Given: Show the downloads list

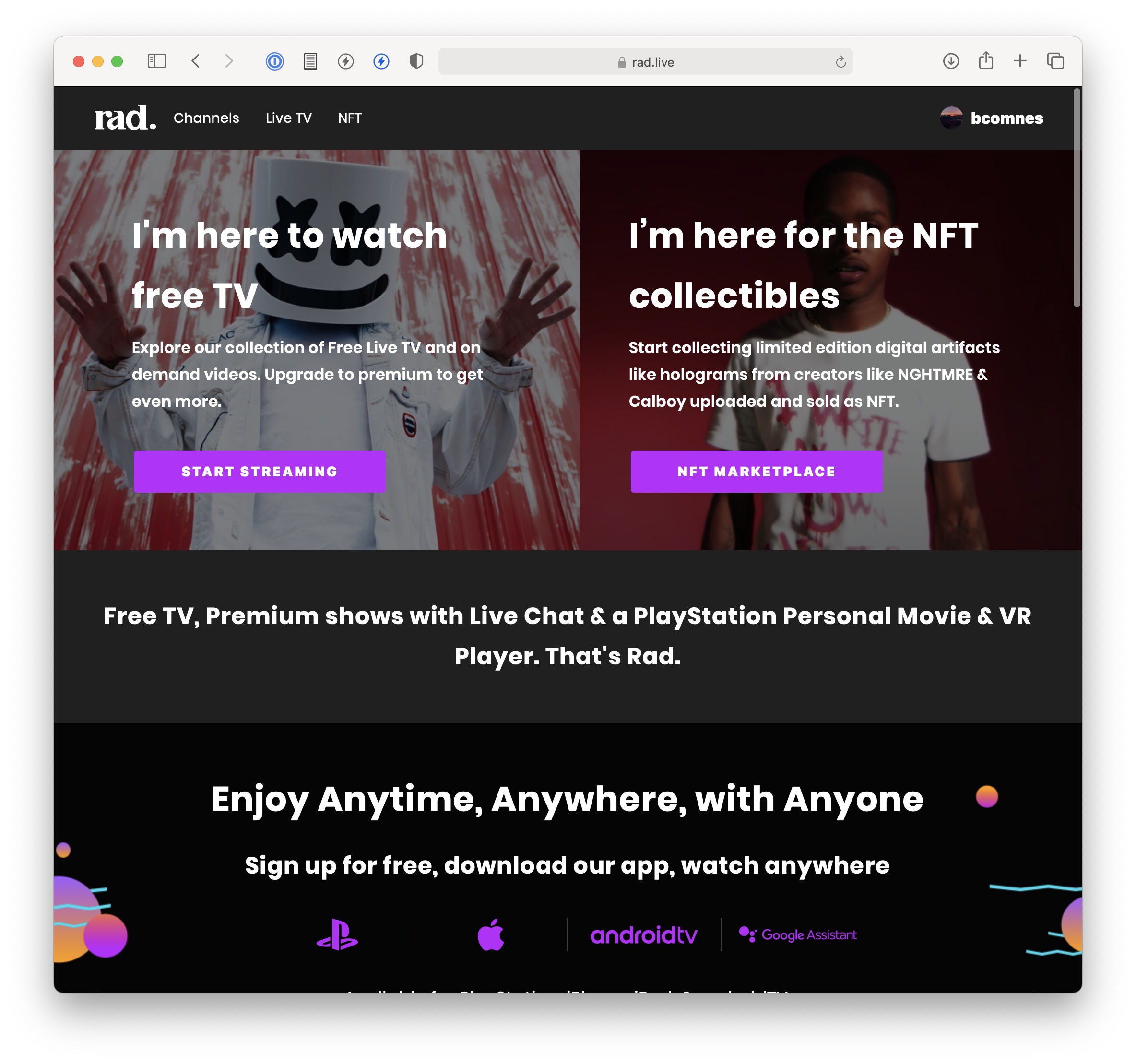Looking at the screenshot, I should click(x=951, y=61).
